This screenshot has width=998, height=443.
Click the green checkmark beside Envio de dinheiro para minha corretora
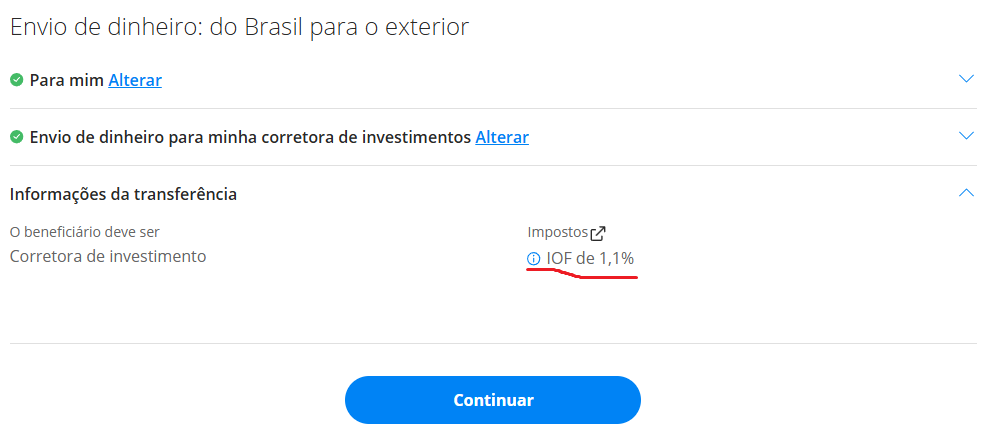[x=17, y=137]
